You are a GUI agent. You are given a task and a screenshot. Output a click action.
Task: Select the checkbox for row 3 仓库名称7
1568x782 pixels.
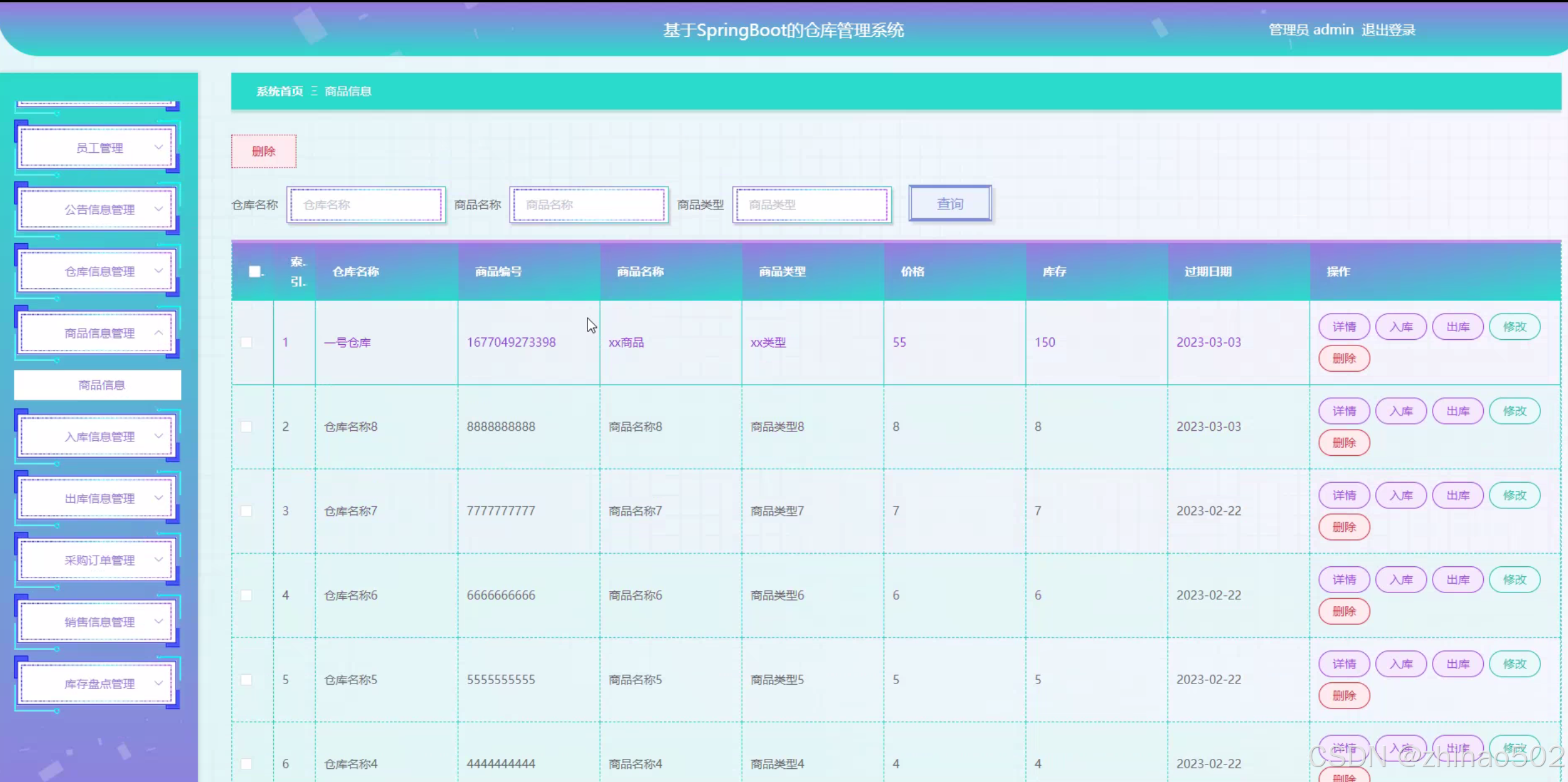pyautogui.click(x=247, y=511)
